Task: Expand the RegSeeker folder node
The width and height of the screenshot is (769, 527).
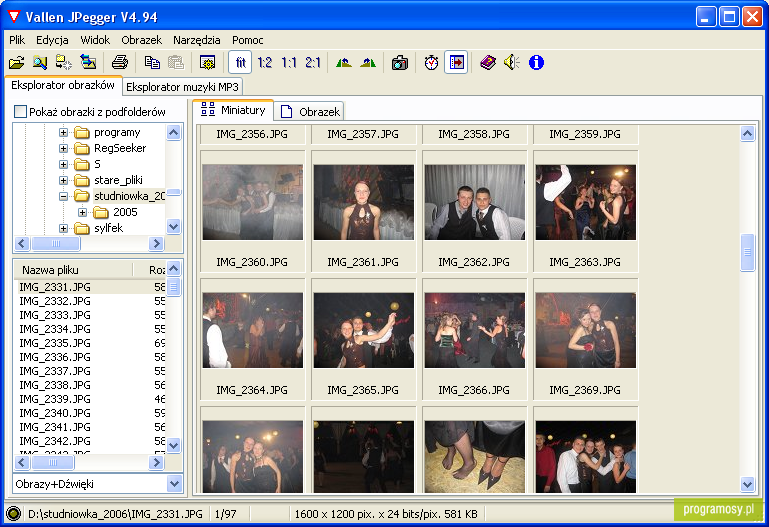Action: tap(63, 148)
